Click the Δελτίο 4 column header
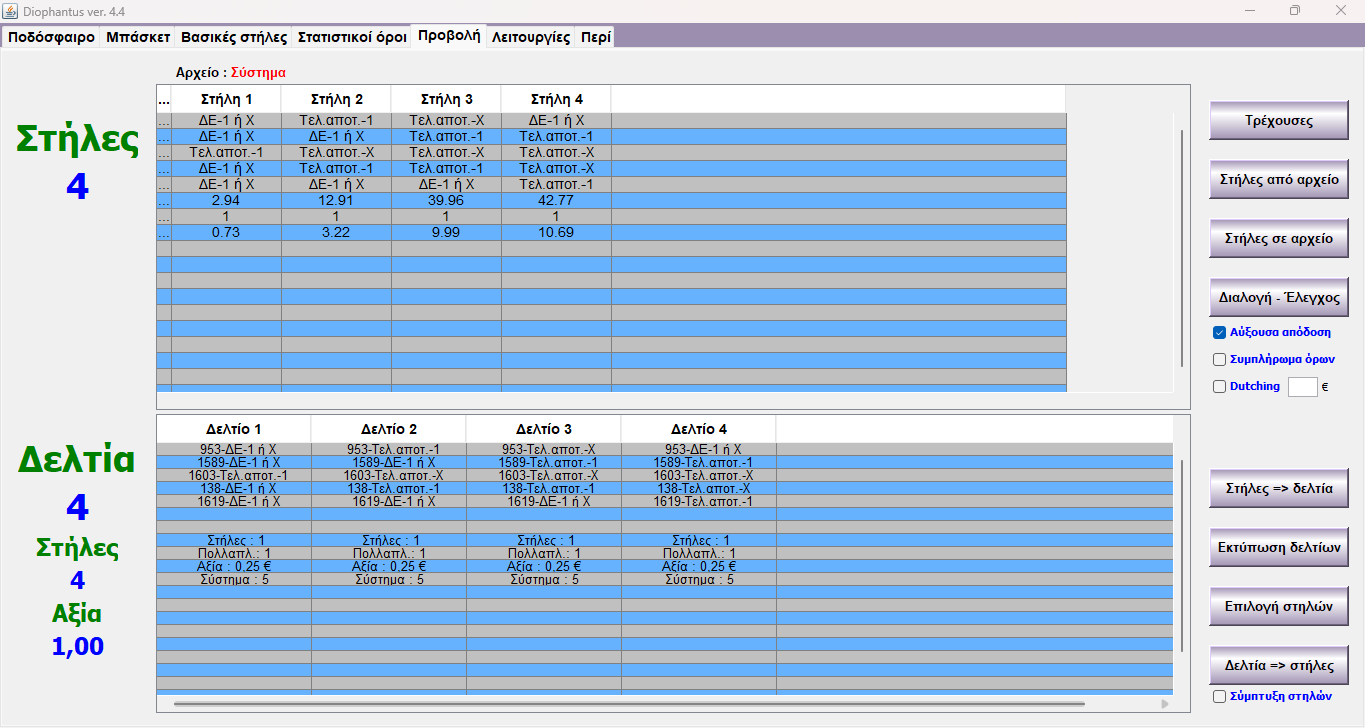 coord(699,429)
